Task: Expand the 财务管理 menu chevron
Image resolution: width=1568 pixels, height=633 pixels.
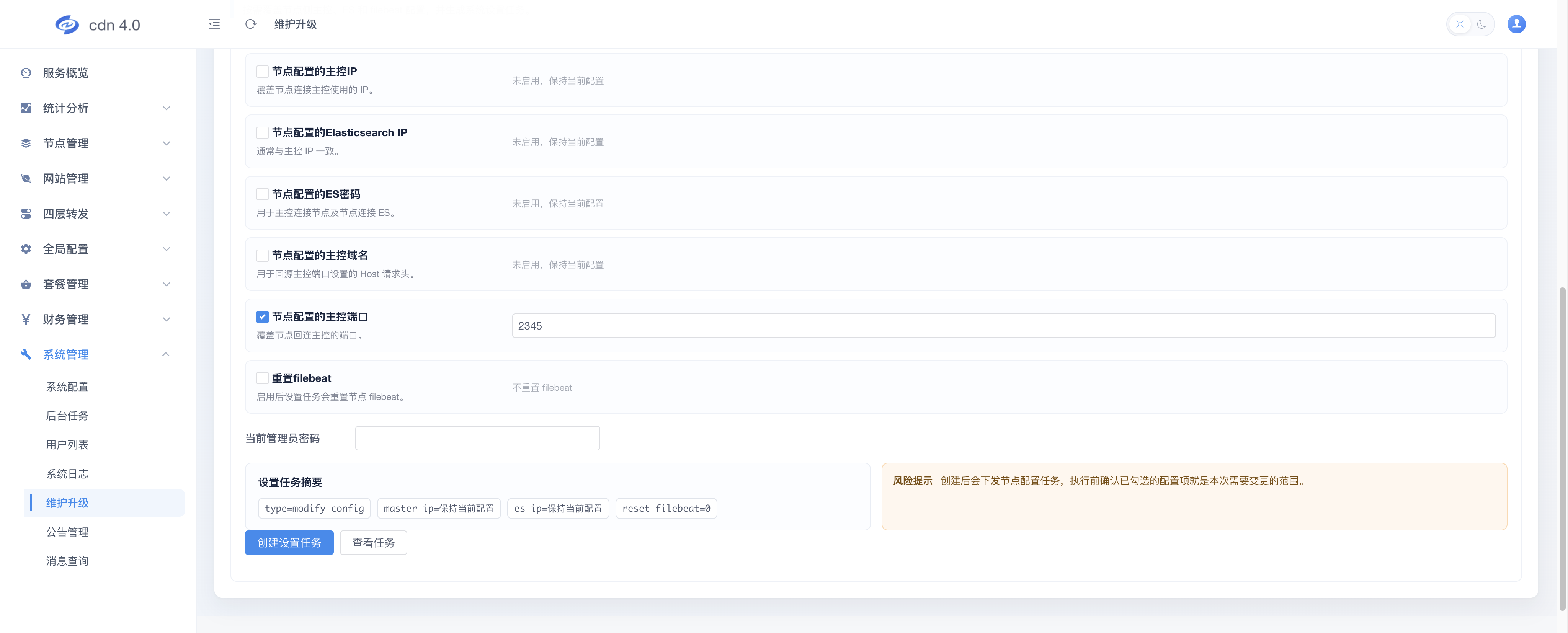Action: (166, 320)
